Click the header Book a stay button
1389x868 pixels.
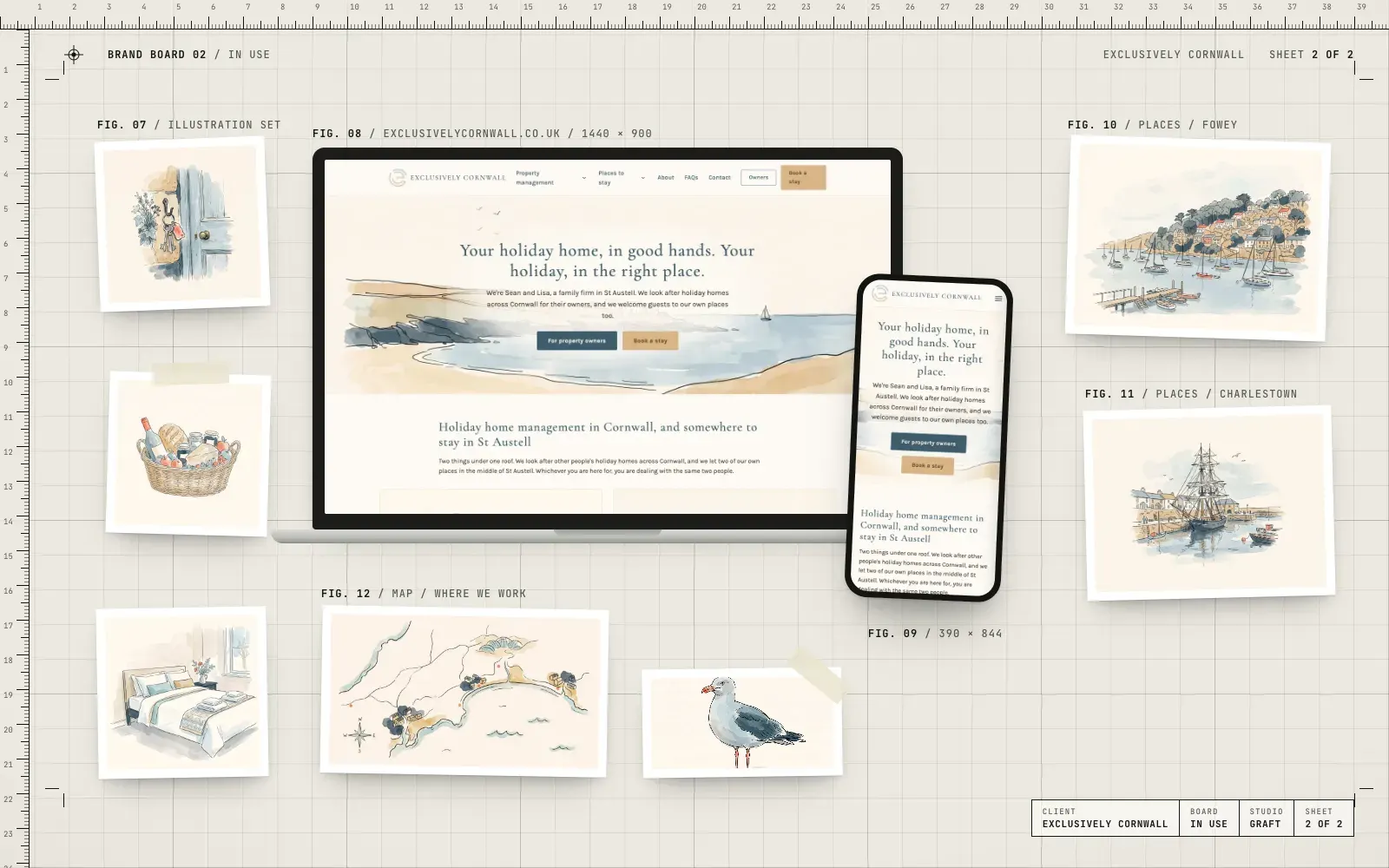[803, 177]
